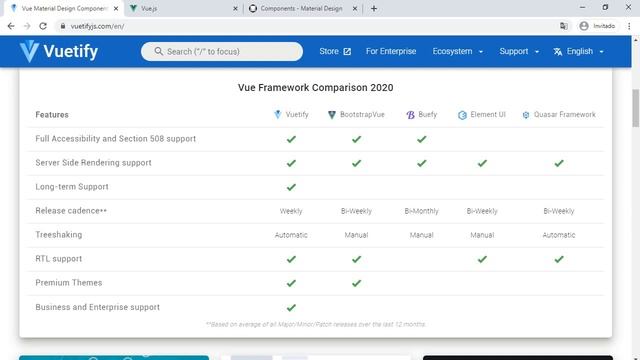Click the Vuetify column logo icon
Image resolution: width=640 pixels, height=360 pixels.
[278, 115]
